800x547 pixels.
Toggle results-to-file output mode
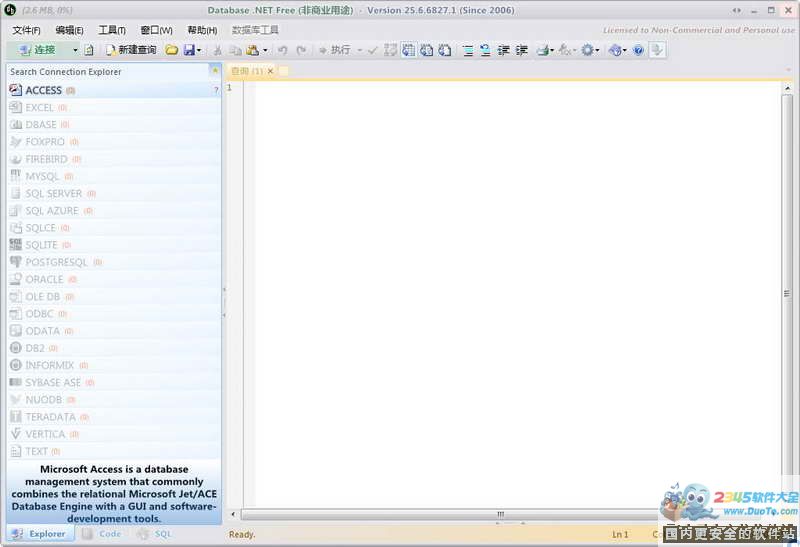click(445, 50)
